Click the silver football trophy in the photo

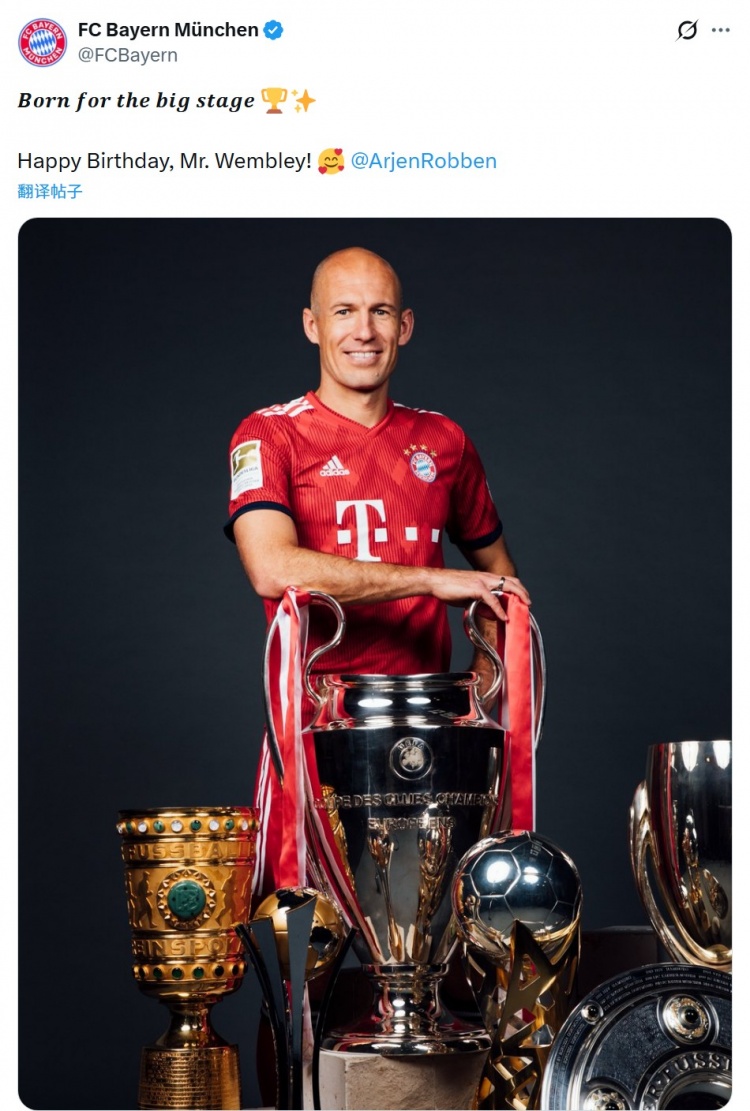point(517,882)
